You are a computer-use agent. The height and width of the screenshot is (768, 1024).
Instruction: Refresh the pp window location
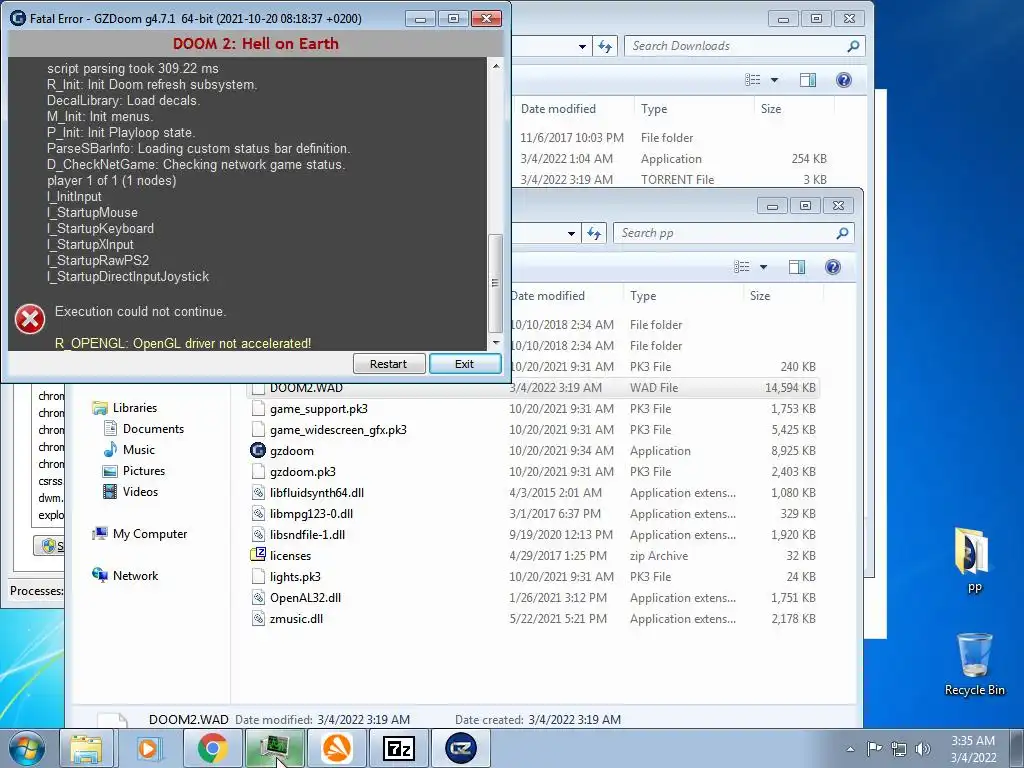pos(594,233)
